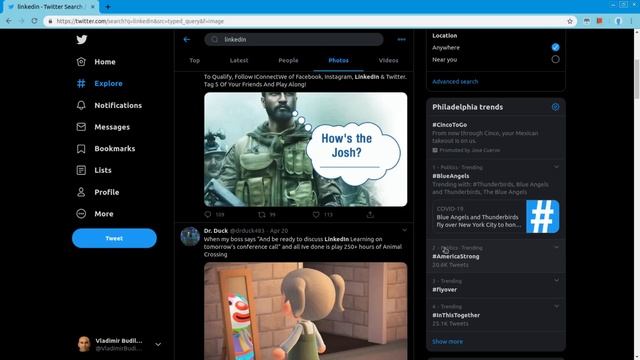
Task: Expand options chevron for #InThisTogether trend
Action: (x=556, y=306)
